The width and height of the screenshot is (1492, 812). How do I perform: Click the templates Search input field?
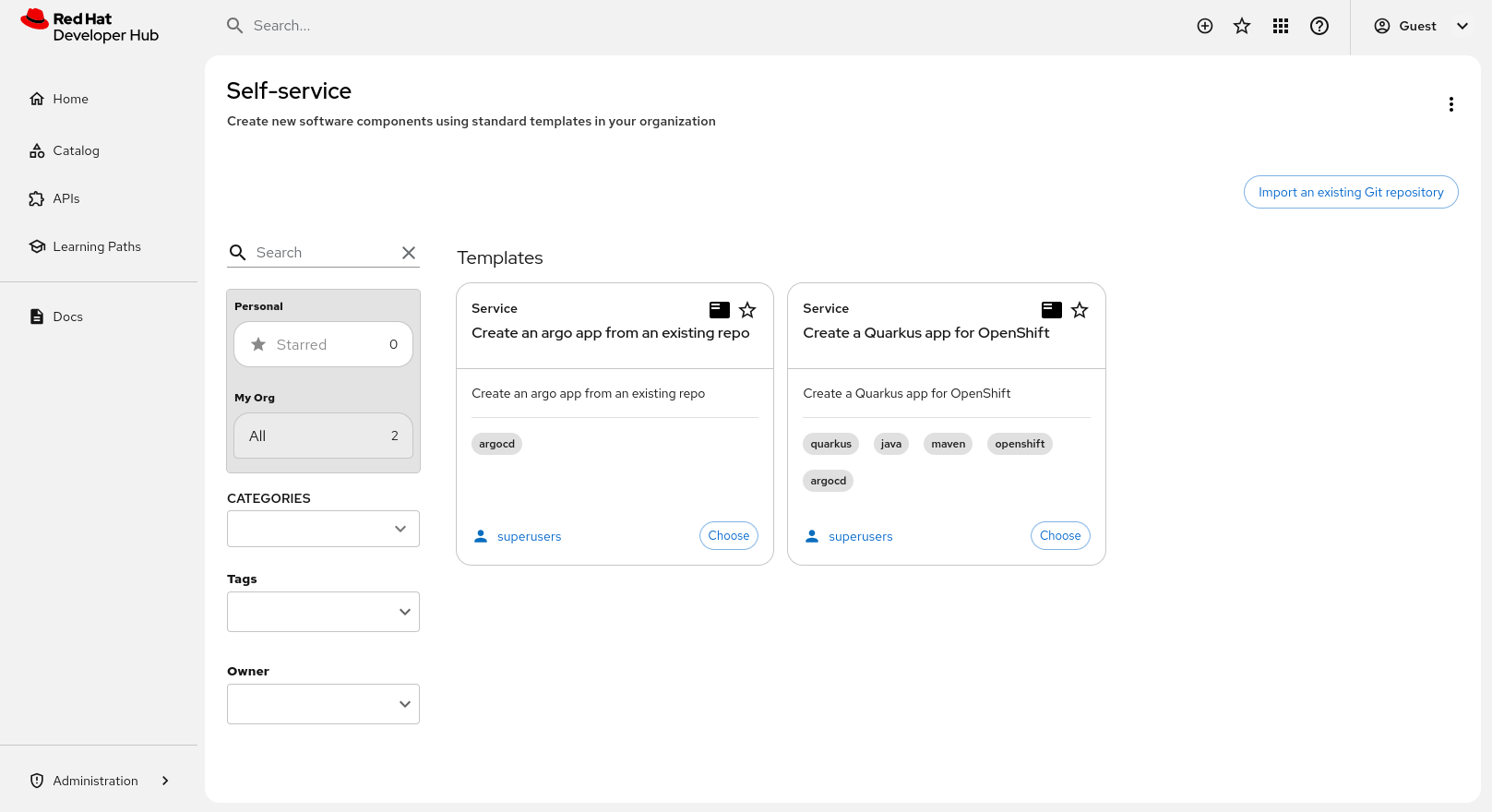coord(323,253)
